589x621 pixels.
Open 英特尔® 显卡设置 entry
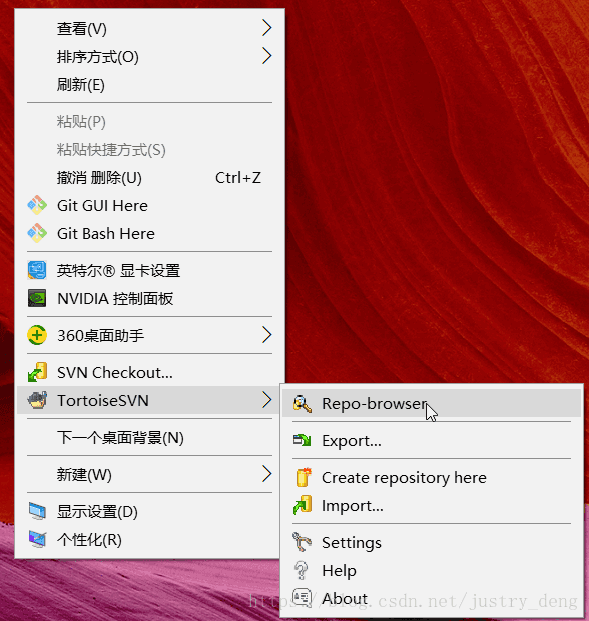150,270
